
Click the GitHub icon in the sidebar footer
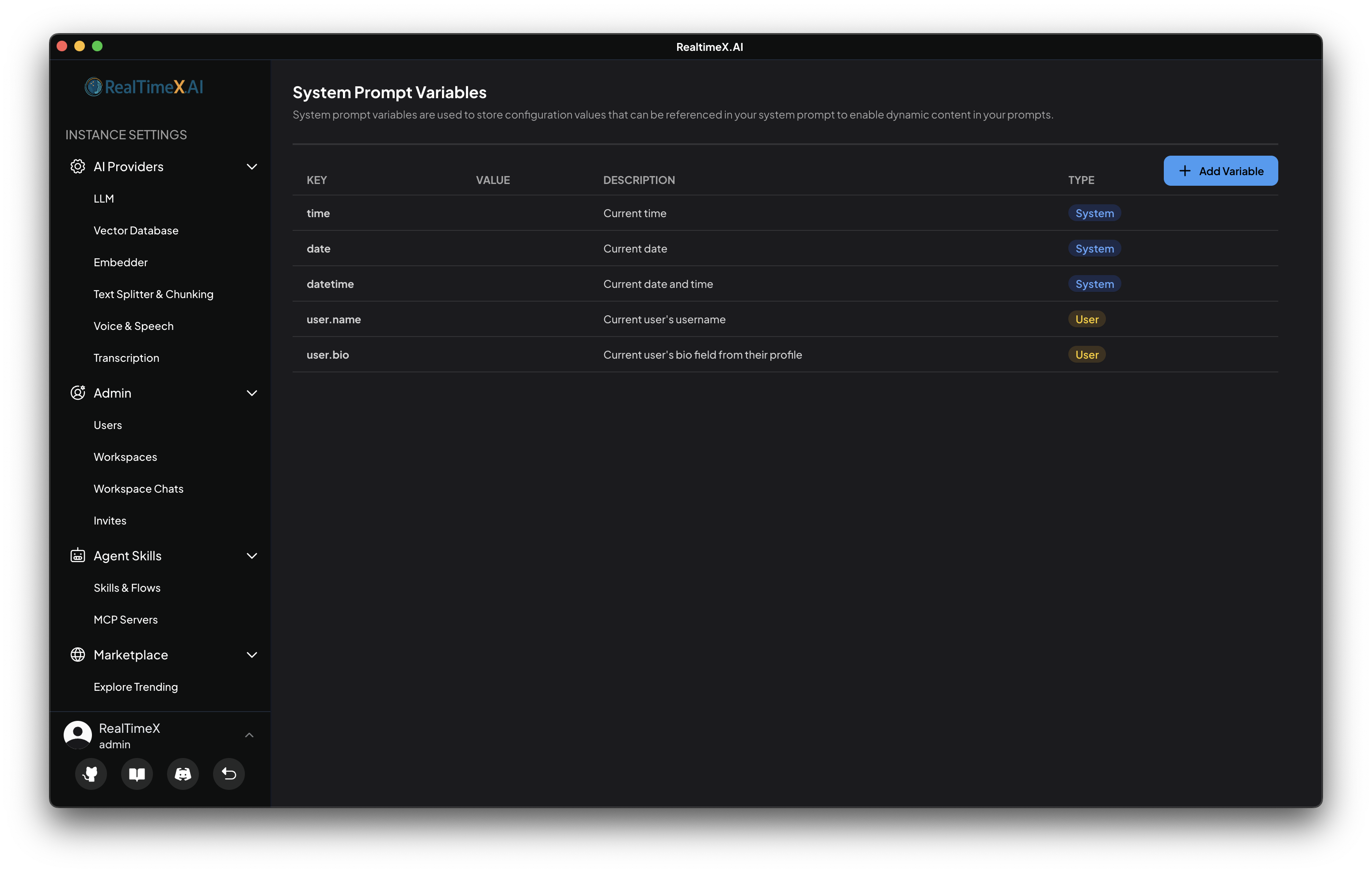click(x=91, y=774)
